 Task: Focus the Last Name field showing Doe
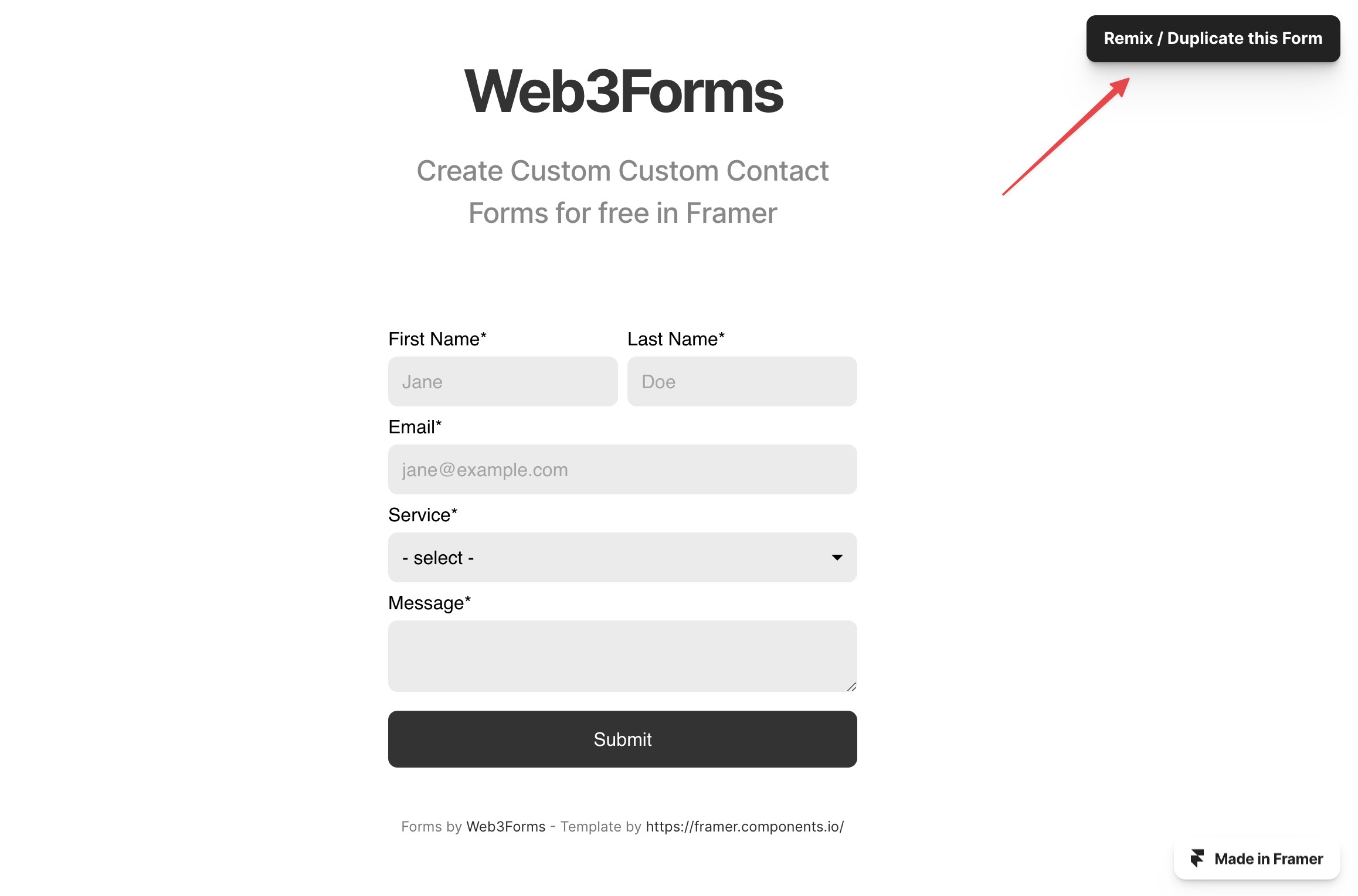(x=742, y=382)
